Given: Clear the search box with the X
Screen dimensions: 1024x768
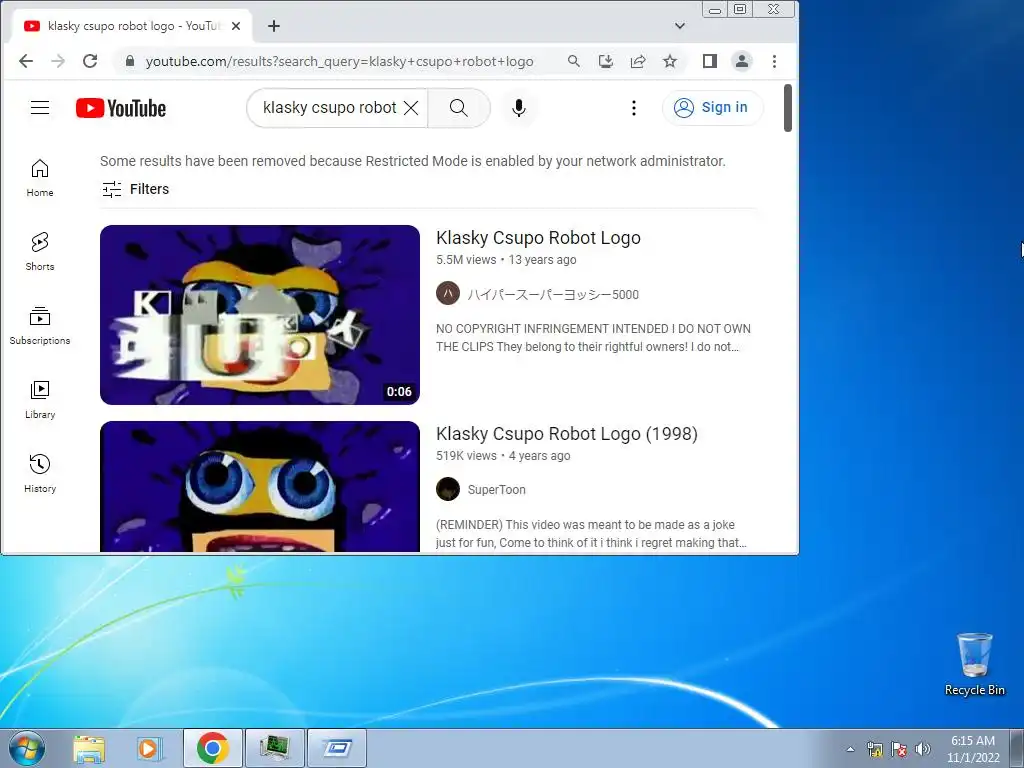Looking at the screenshot, I should coord(411,108).
